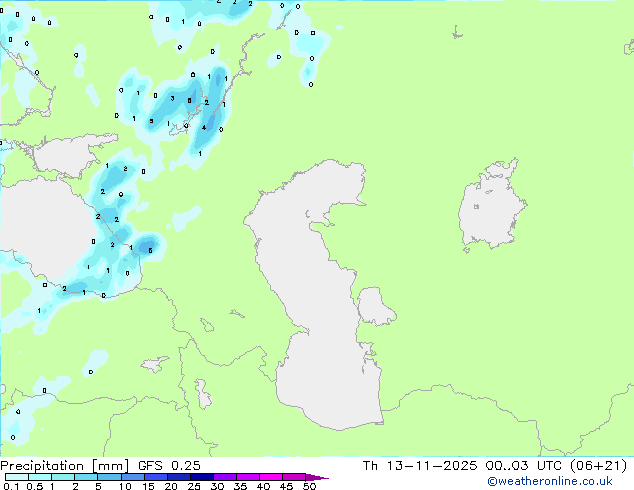Click the legend label "0.5"
Screen dimensions: 634x490
[x=35, y=486]
